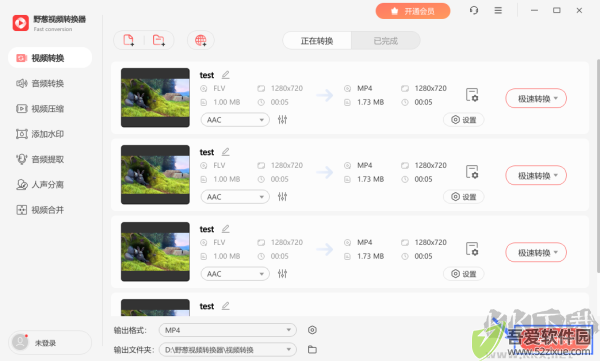Click the add folder icon
The image size is (600, 361).
click(158, 40)
